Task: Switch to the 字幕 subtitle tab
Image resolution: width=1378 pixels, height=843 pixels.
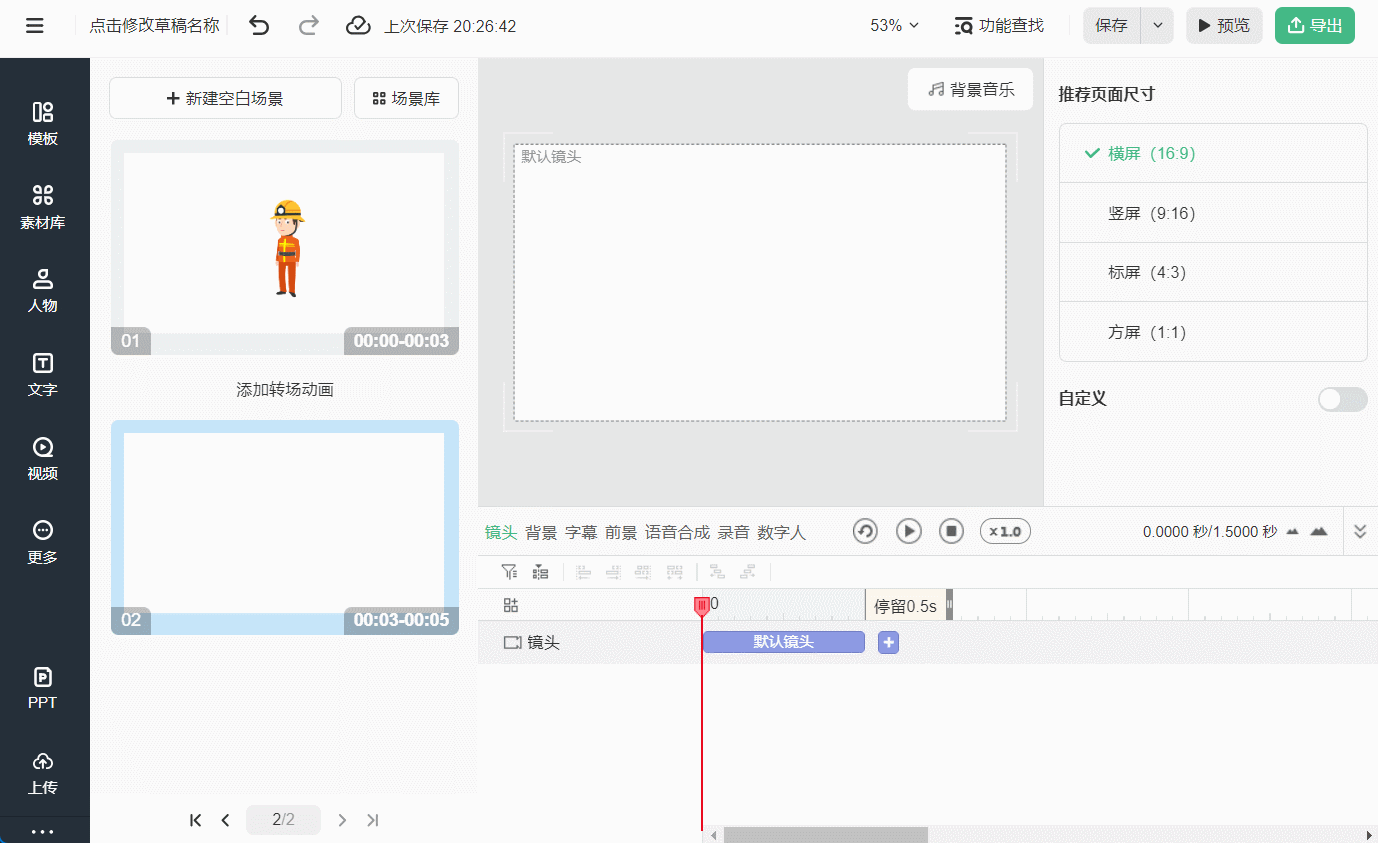Action: [x=584, y=532]
